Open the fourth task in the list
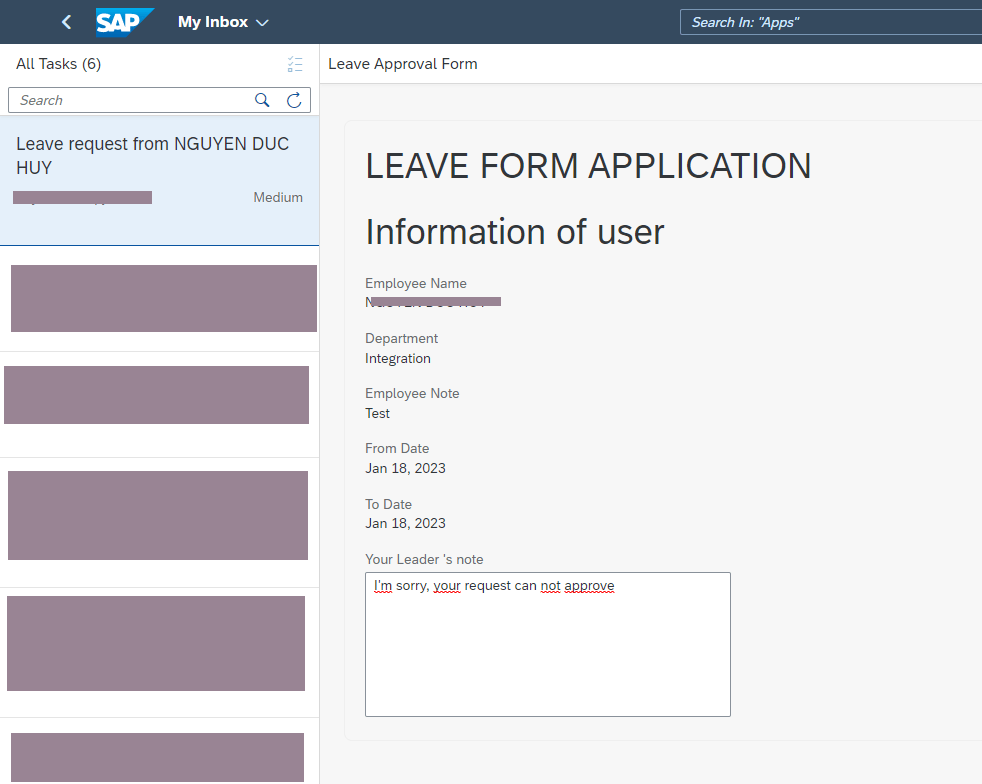Viewport: 982px width, 784px height. (158, 515)
